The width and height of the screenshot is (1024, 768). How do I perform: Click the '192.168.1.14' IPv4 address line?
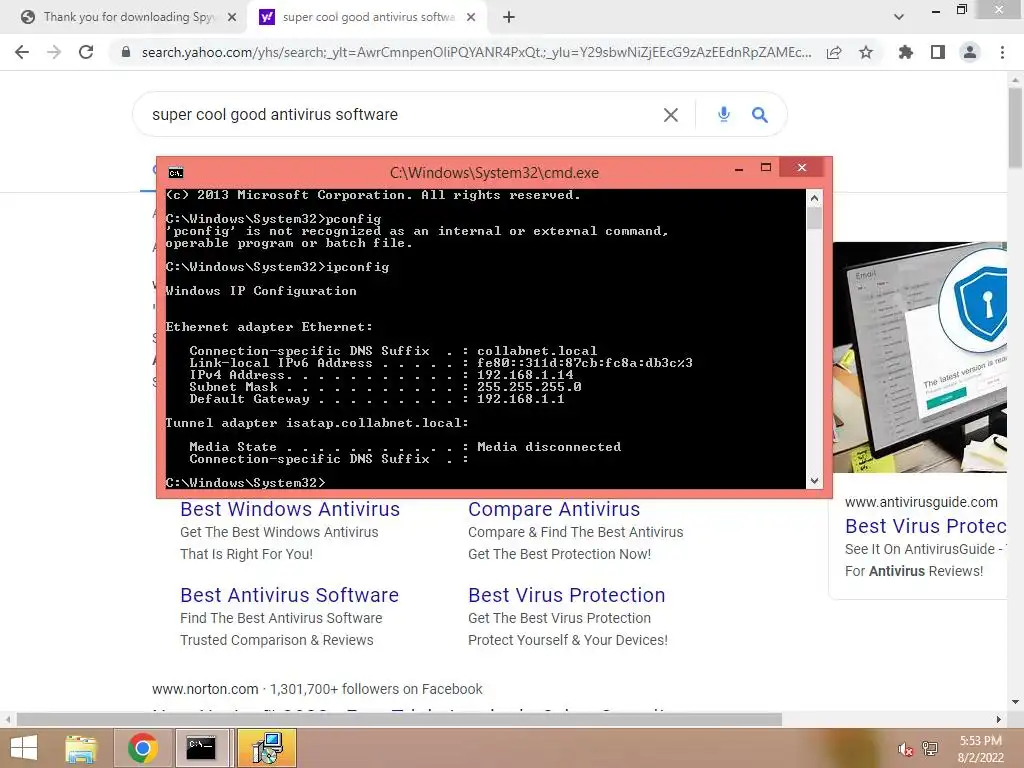click(x=381, y=375)
